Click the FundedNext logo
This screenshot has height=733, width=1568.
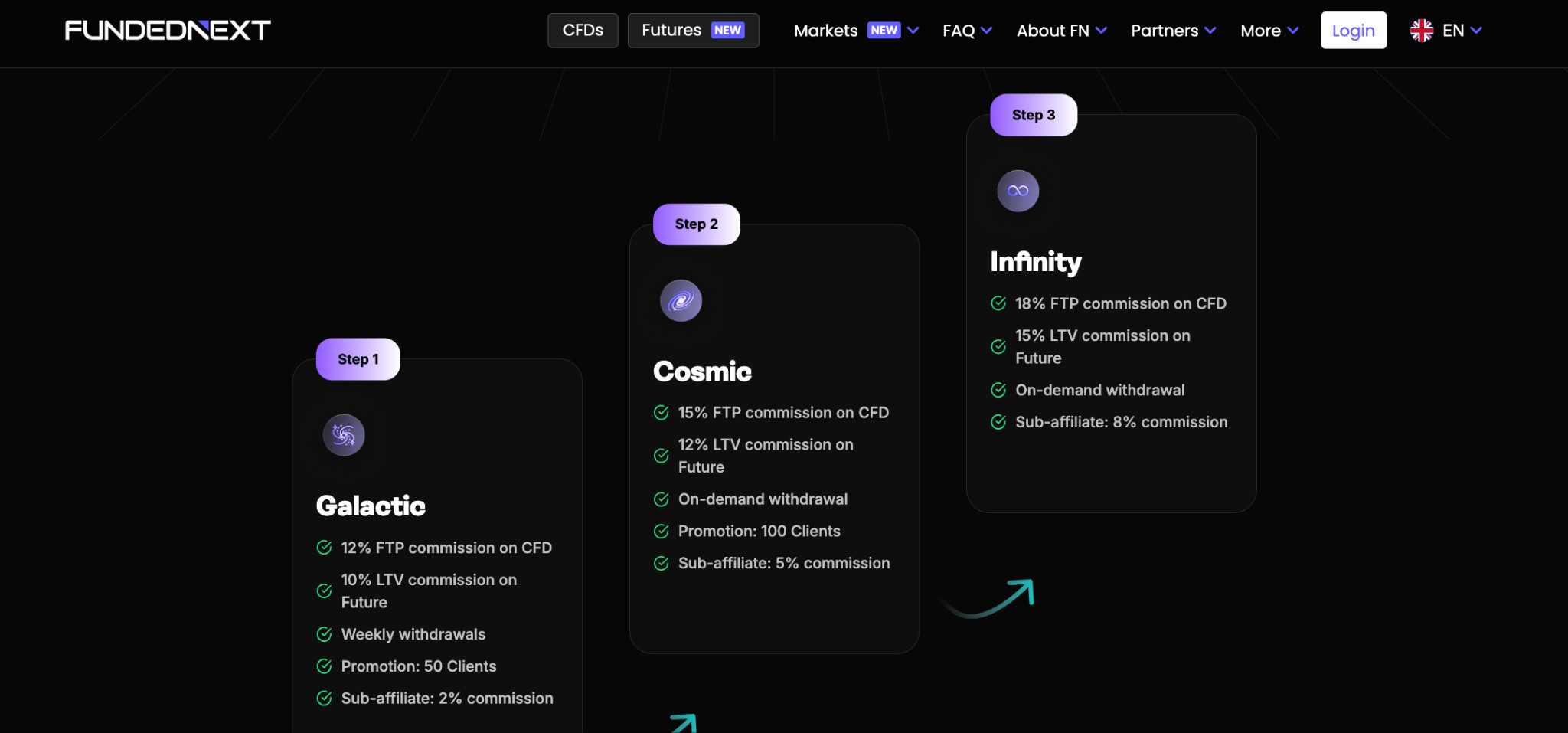coord(168,31)
